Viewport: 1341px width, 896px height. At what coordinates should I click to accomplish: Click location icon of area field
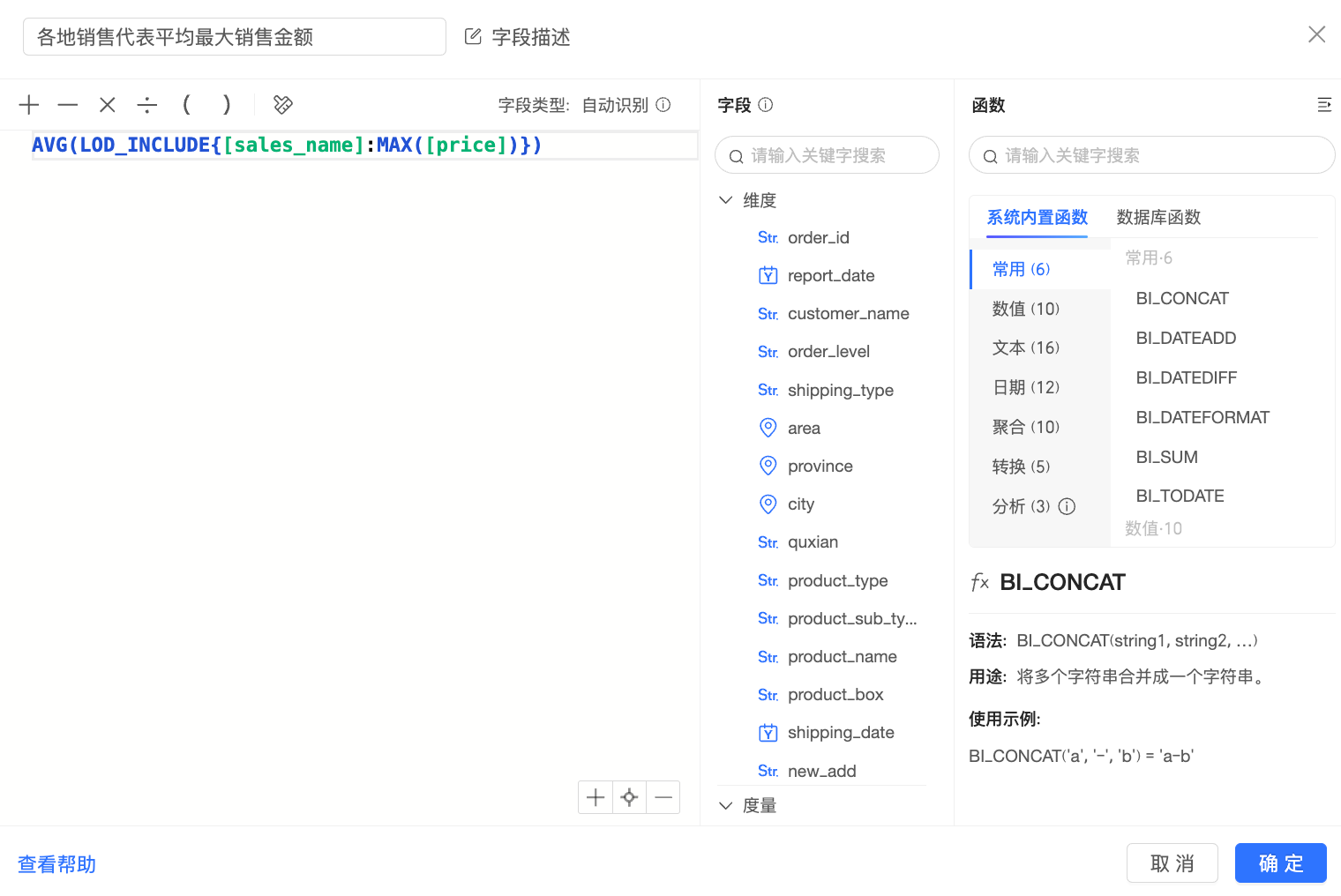pos(768,428)
